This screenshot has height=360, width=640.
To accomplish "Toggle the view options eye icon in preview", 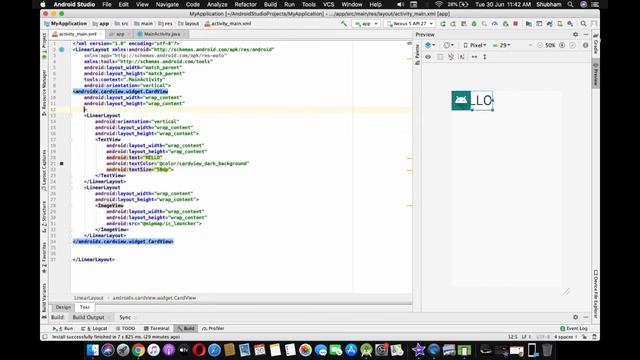I will click(428, 57).
